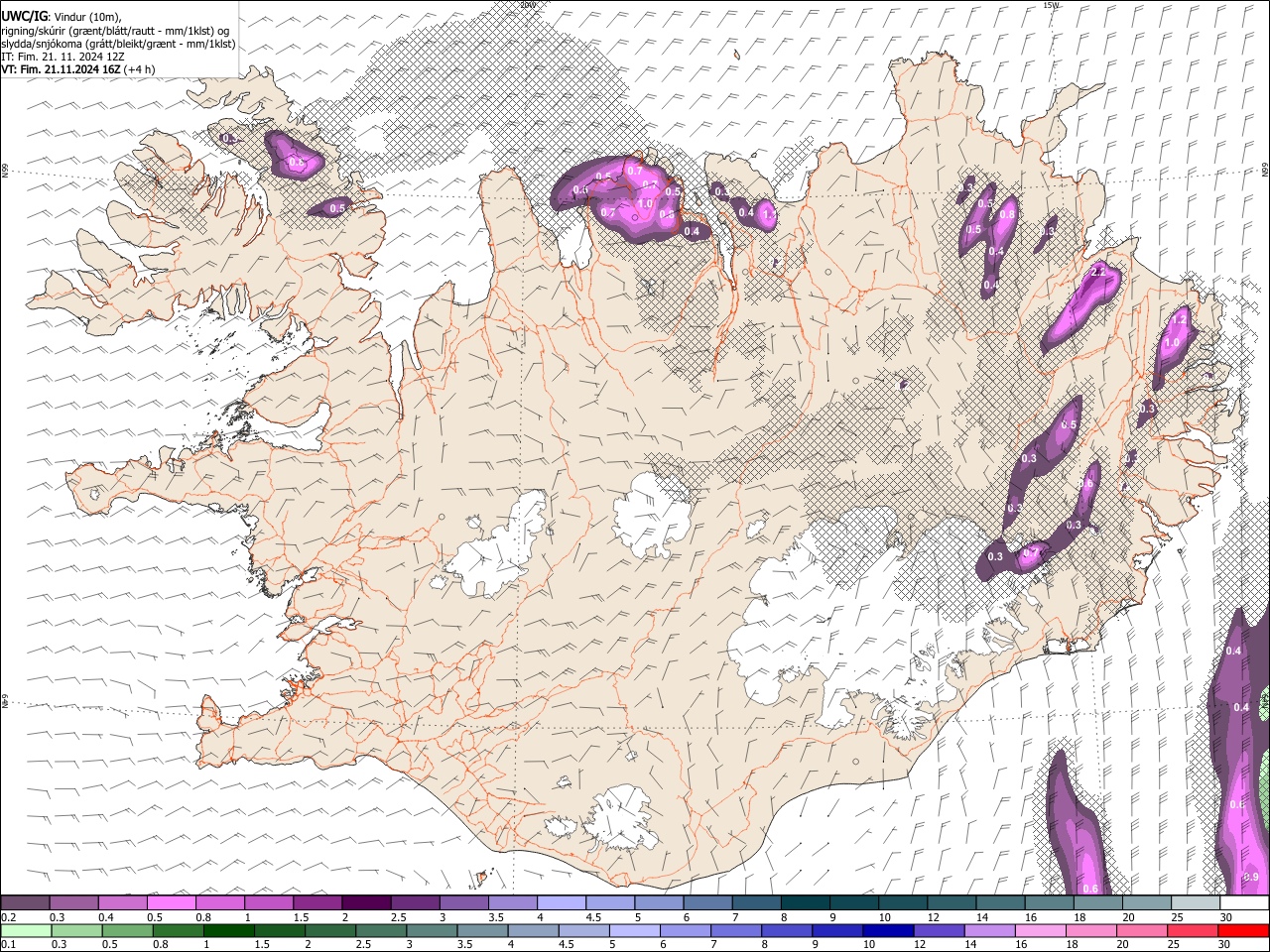Click the darkest purple swatch on the snow scale
Image resolution: width=1270 pixels, height=952 pixels.
point(366,903)
